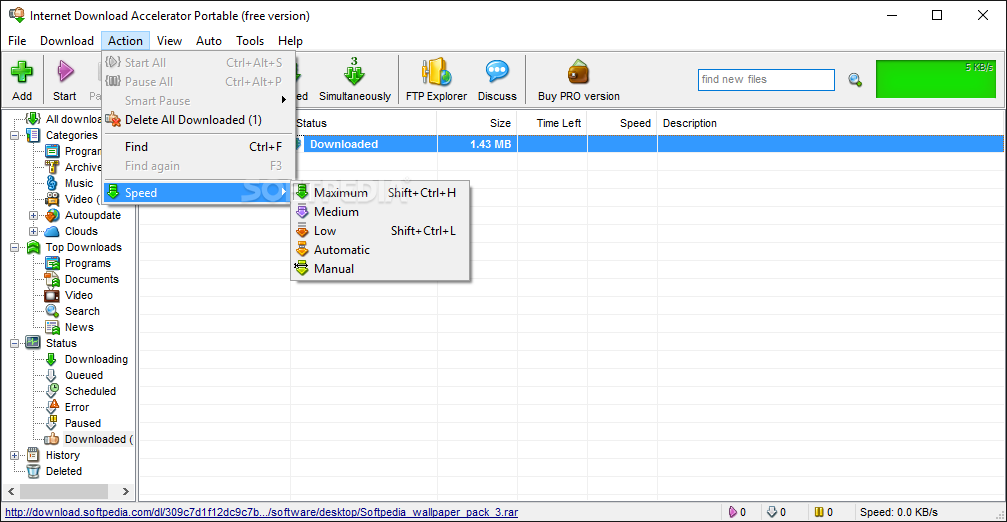Click the History tree node icon
This screenshot has width=1007, height=522.
[33, 455]
